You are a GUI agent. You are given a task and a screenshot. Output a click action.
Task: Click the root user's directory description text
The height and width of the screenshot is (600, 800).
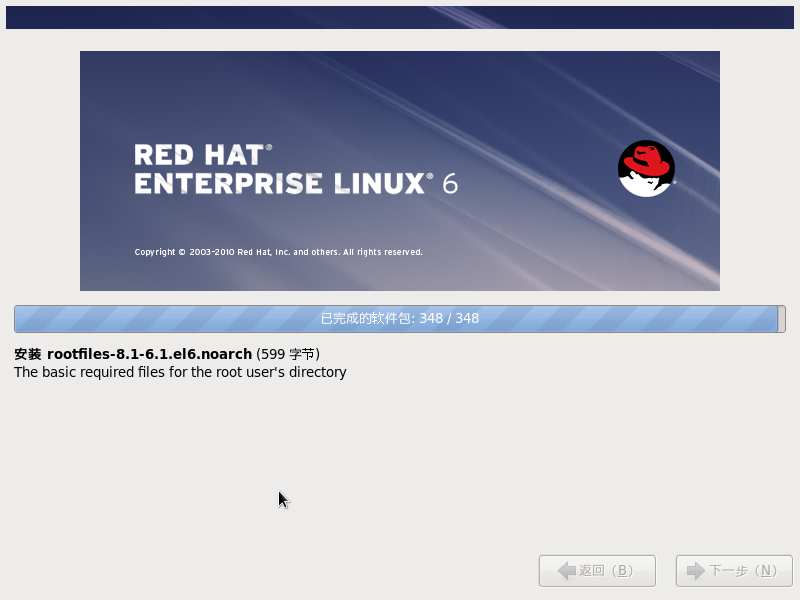[180, 372]
